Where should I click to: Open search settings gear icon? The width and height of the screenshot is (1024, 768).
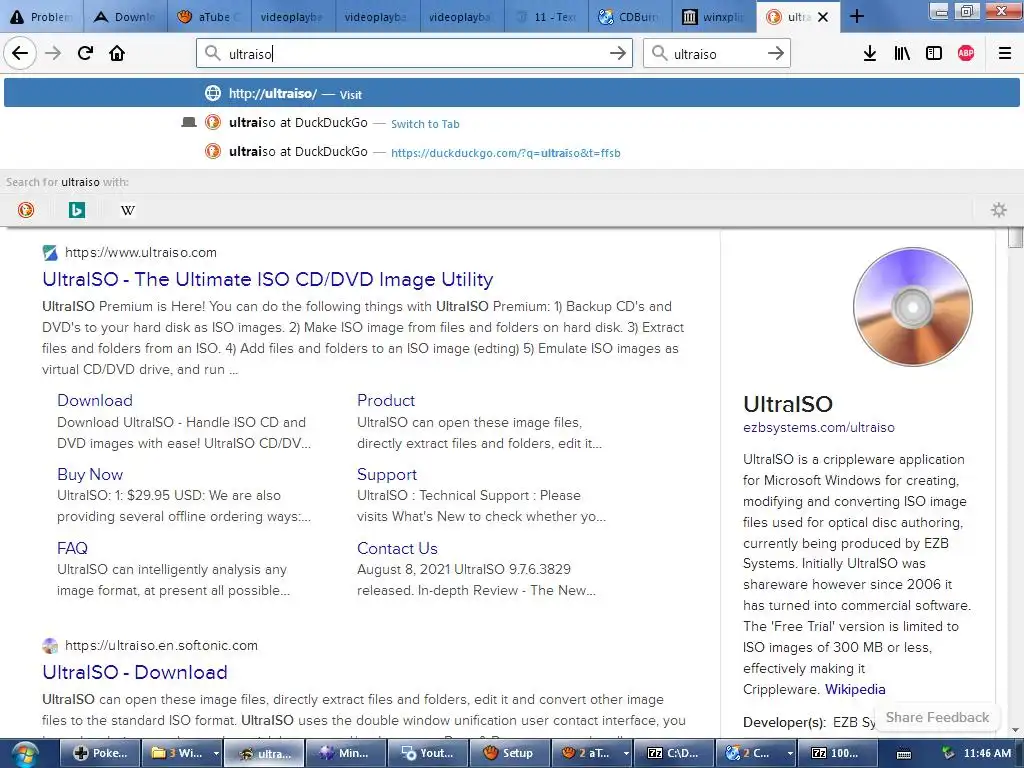point(999,210)
